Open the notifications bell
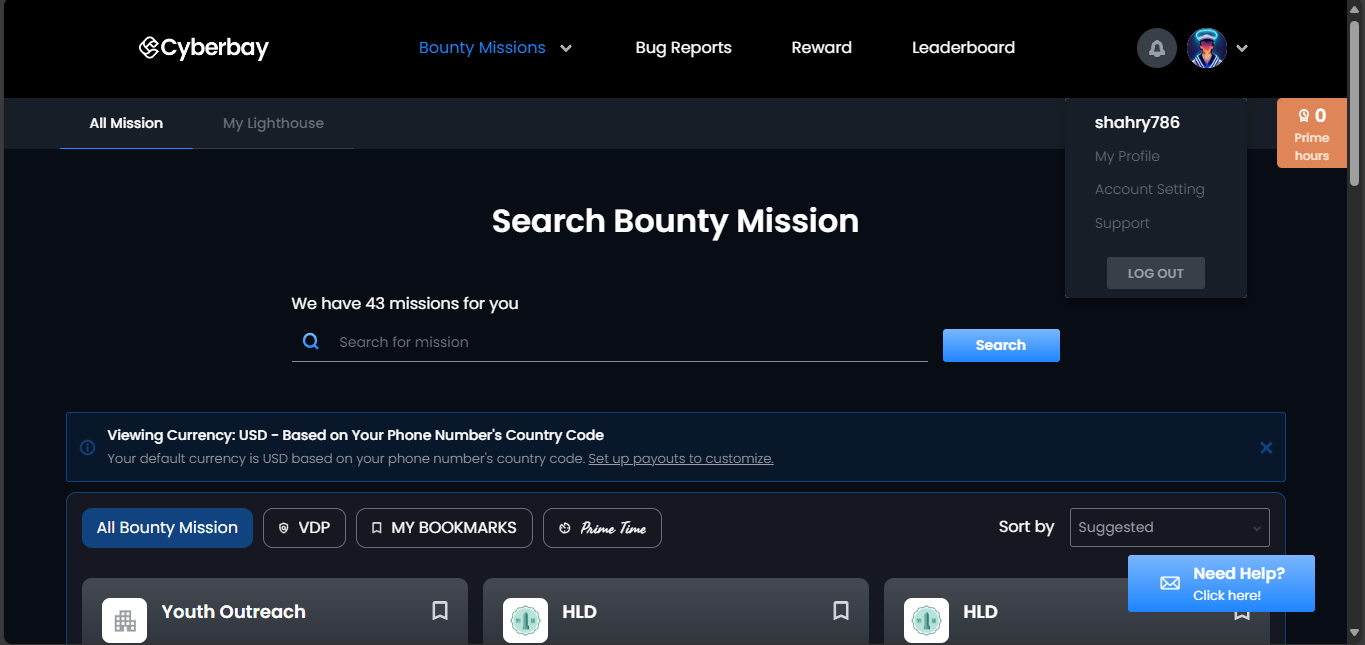The image size is (1365, 645). [1157, 48]
